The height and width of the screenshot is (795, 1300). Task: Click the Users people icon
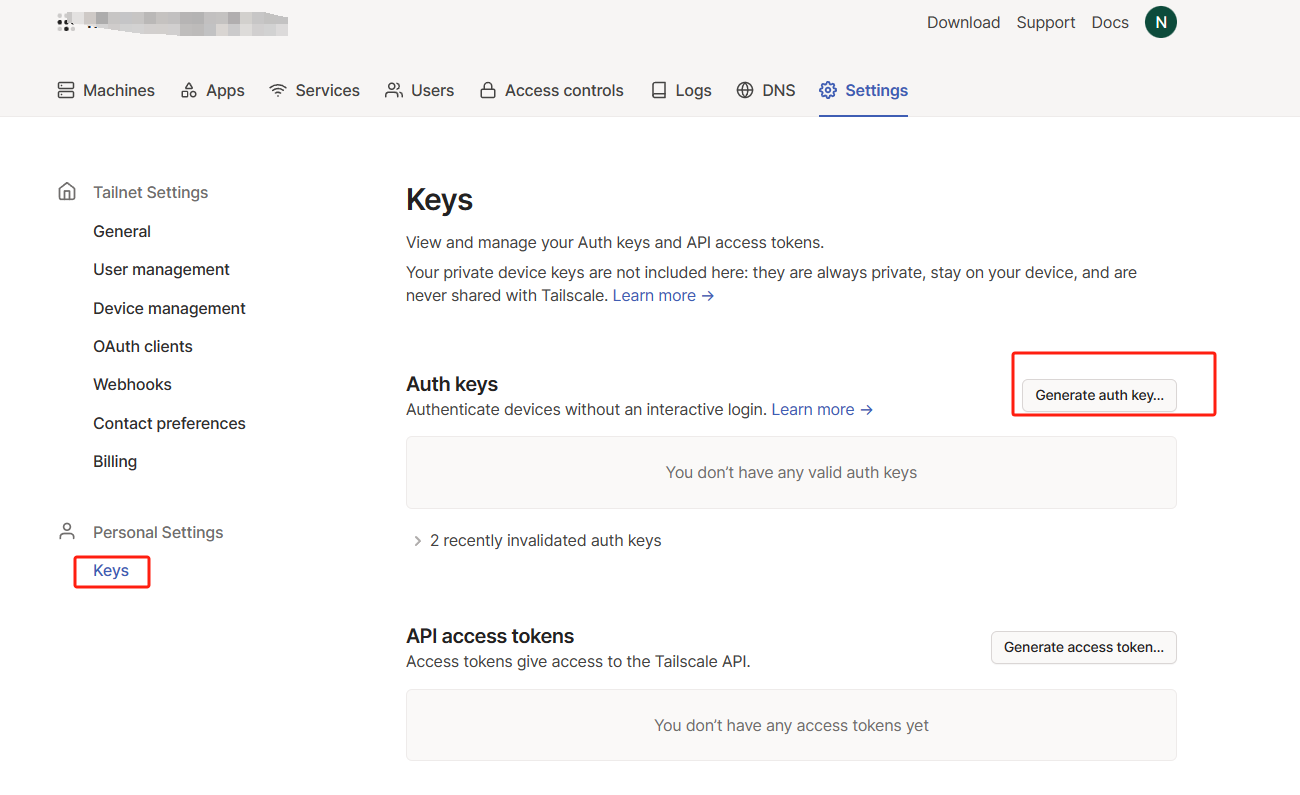394,90
